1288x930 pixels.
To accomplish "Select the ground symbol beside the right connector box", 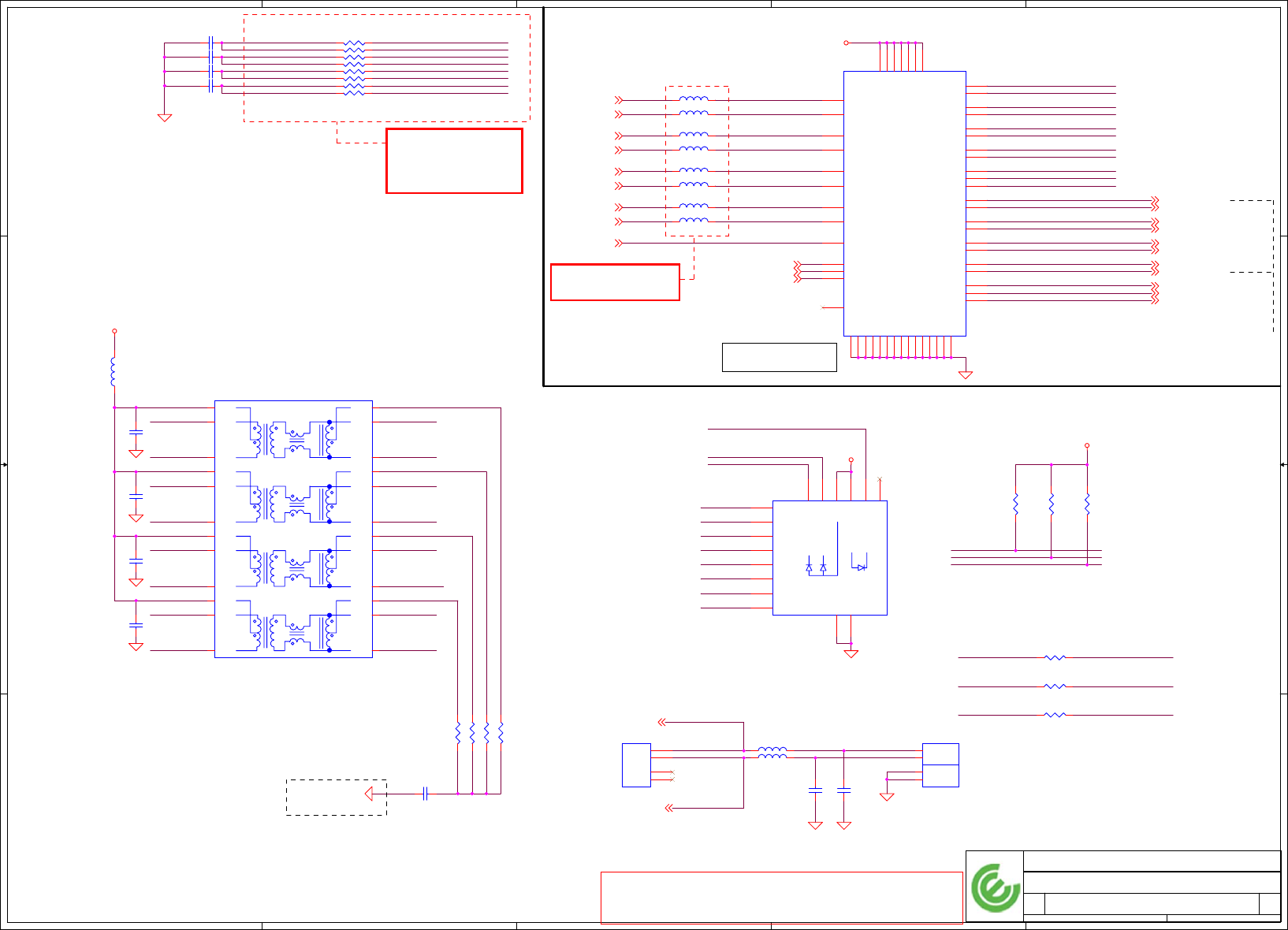I will 887,797.
